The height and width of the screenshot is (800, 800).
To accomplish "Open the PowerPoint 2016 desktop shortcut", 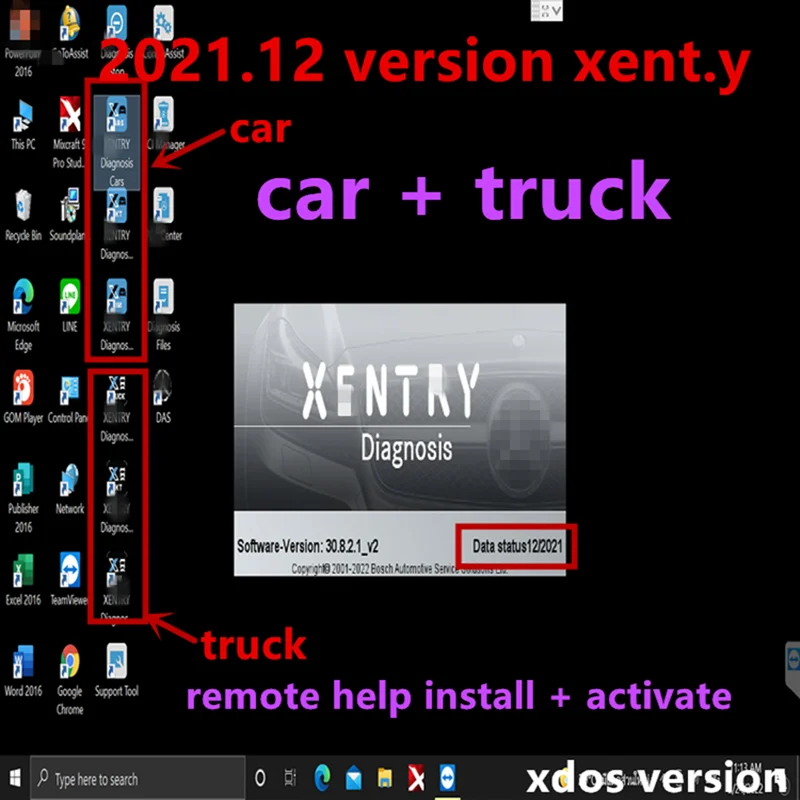I will point(22,41).
